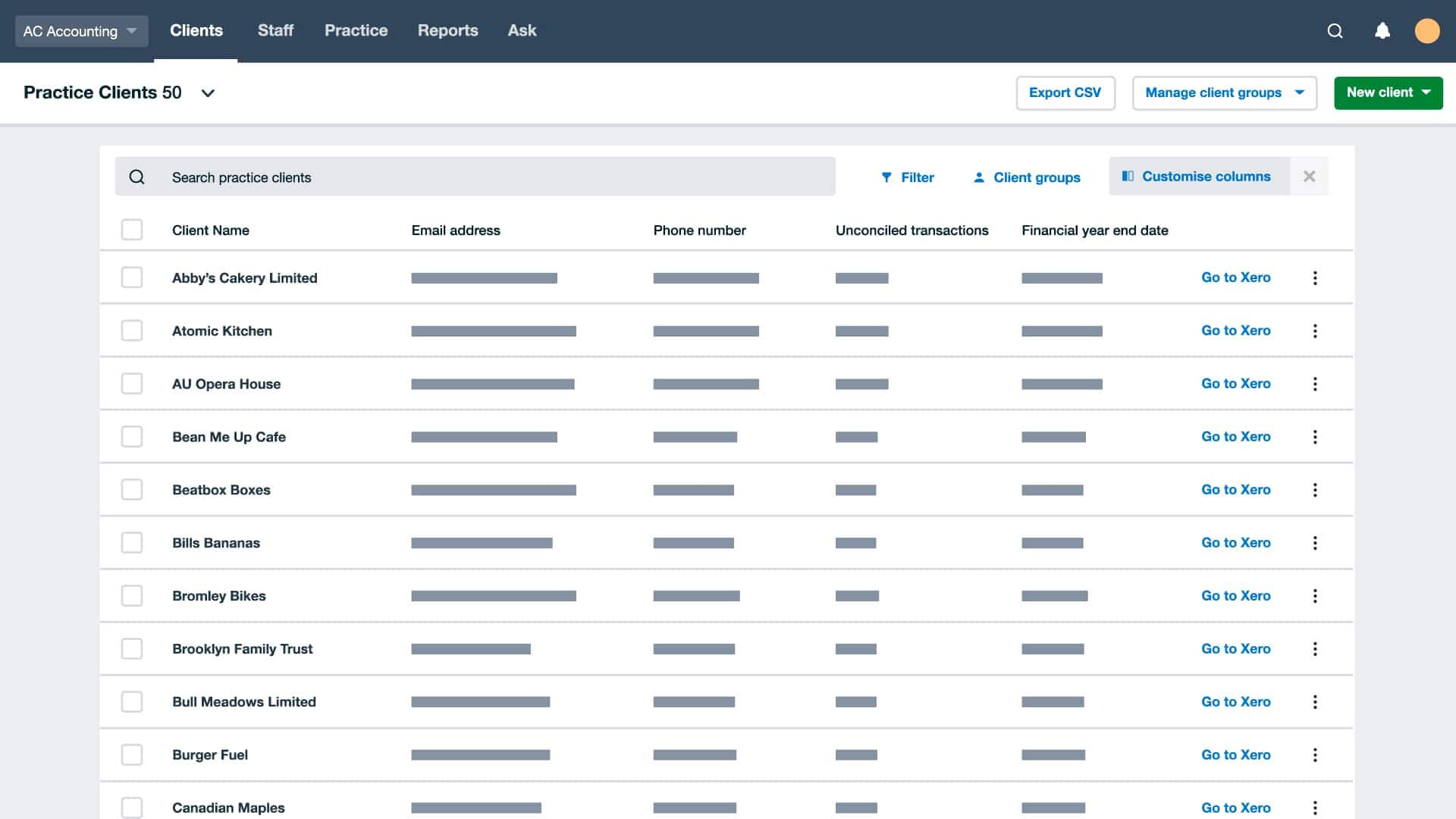The width and height of the screenshot is (1456, 819).
Task: Dismiss search bar with X icon
Action: point(1309,176)
